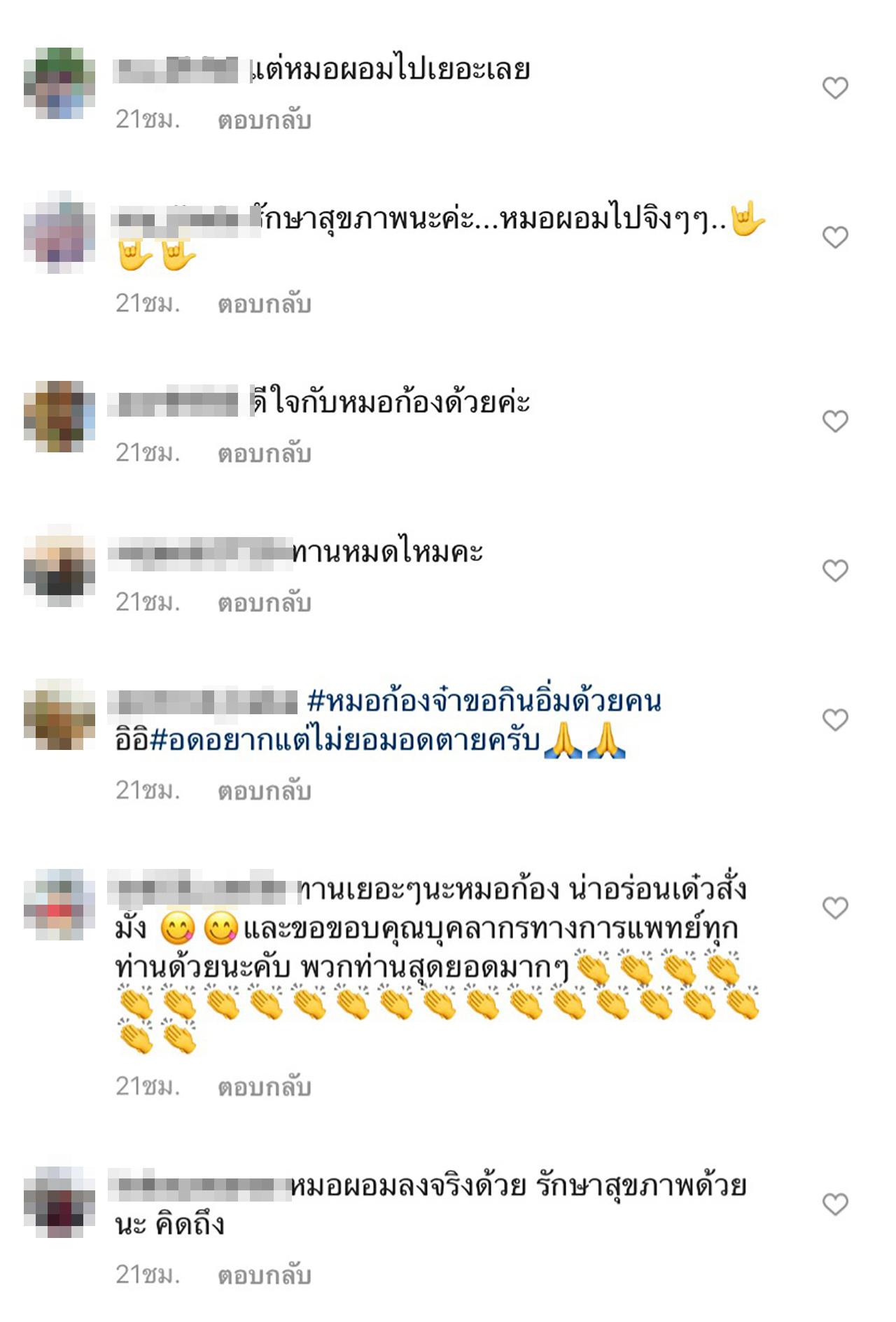Open username of the last commenter

click(201, 1187)
